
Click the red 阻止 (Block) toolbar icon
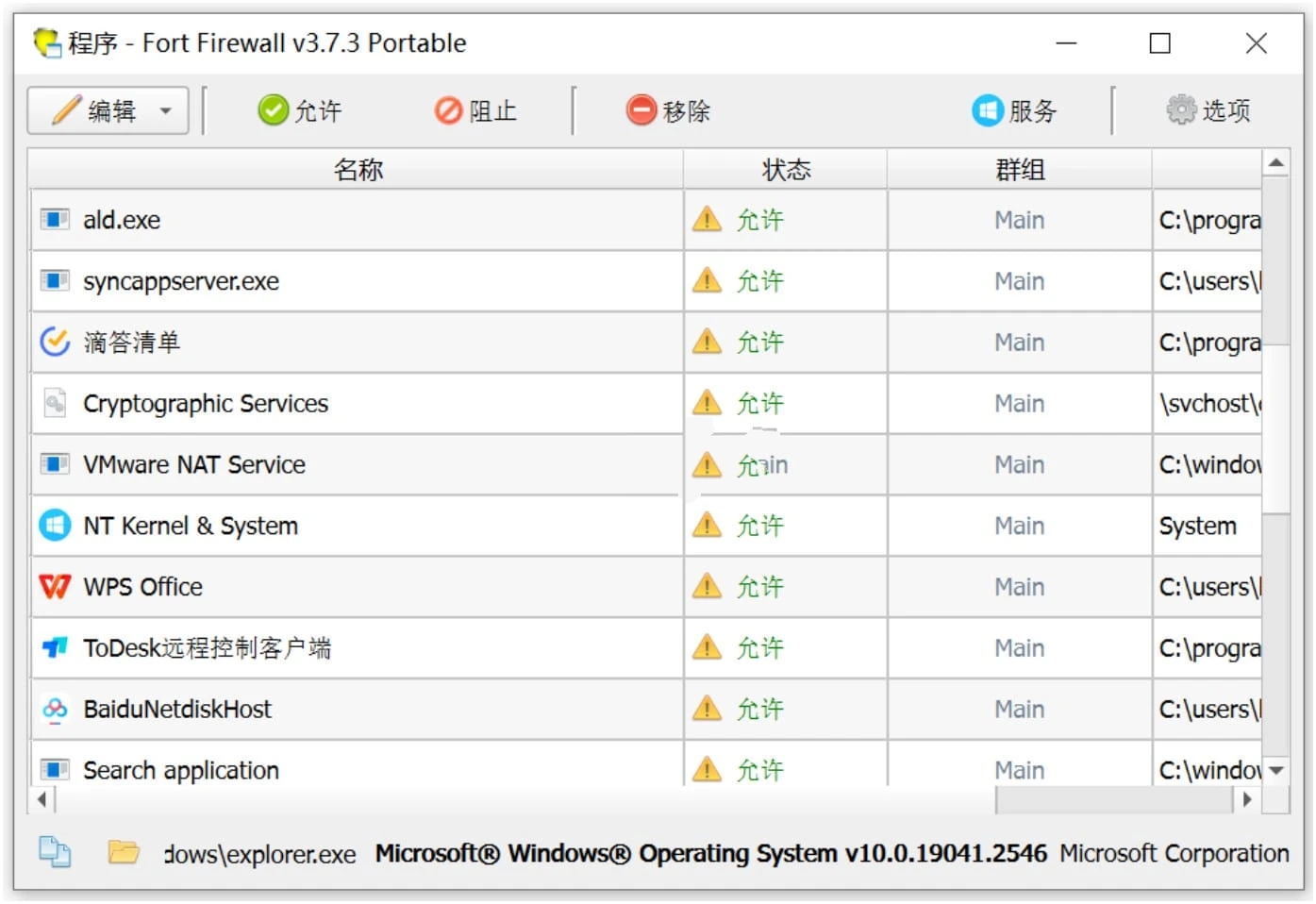(x=448, y=110)
